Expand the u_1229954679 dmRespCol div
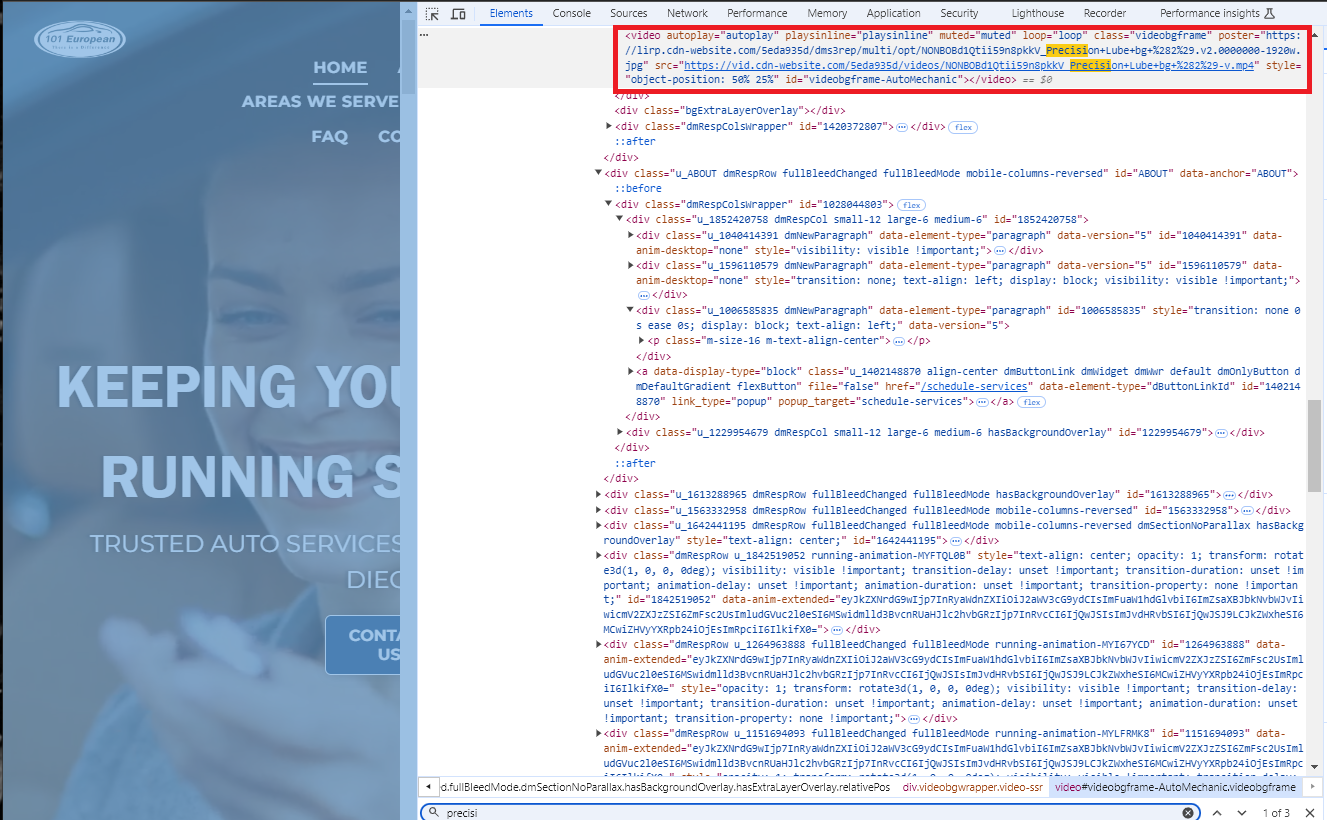This screenshot has height=820, width=1327. coord(620,432)
